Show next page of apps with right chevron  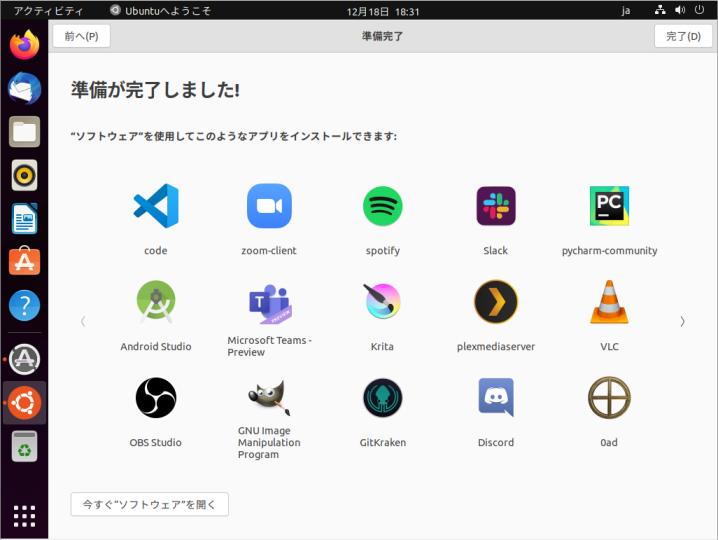tap(682, 322)
